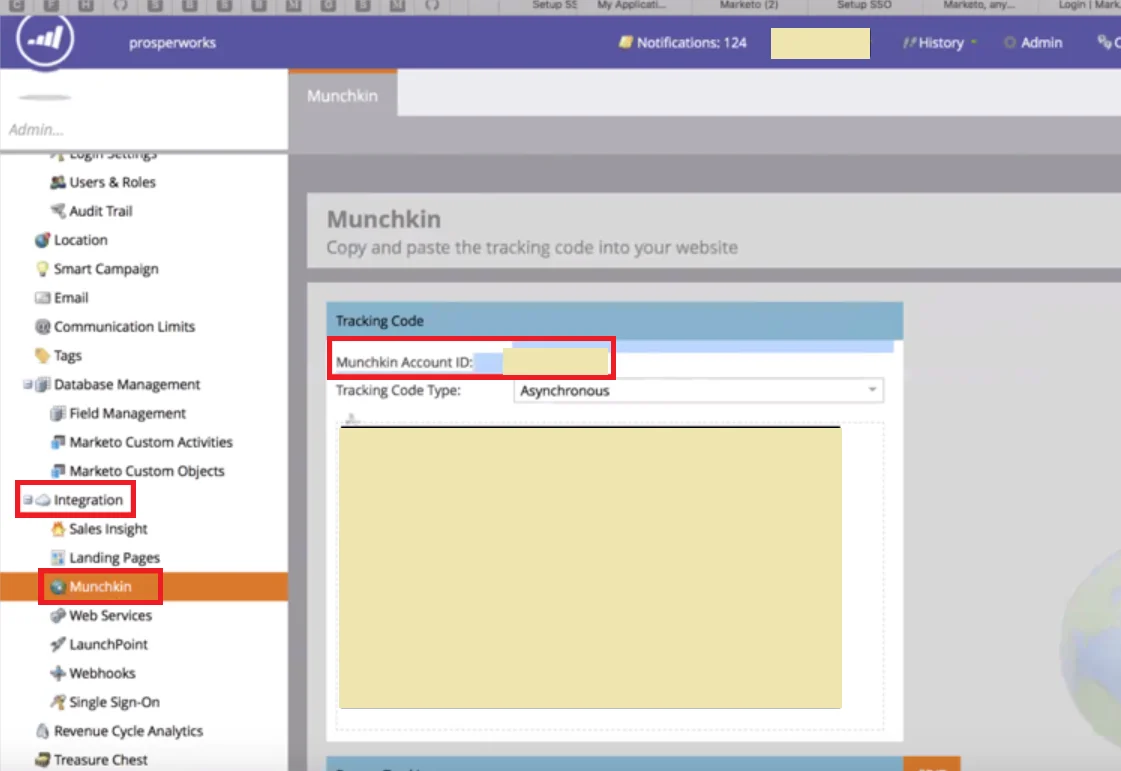This screenshot has height=771, width=1121.
Task: Click the Admin search input field
Action: pyautogui.click(x=143, y=129)
